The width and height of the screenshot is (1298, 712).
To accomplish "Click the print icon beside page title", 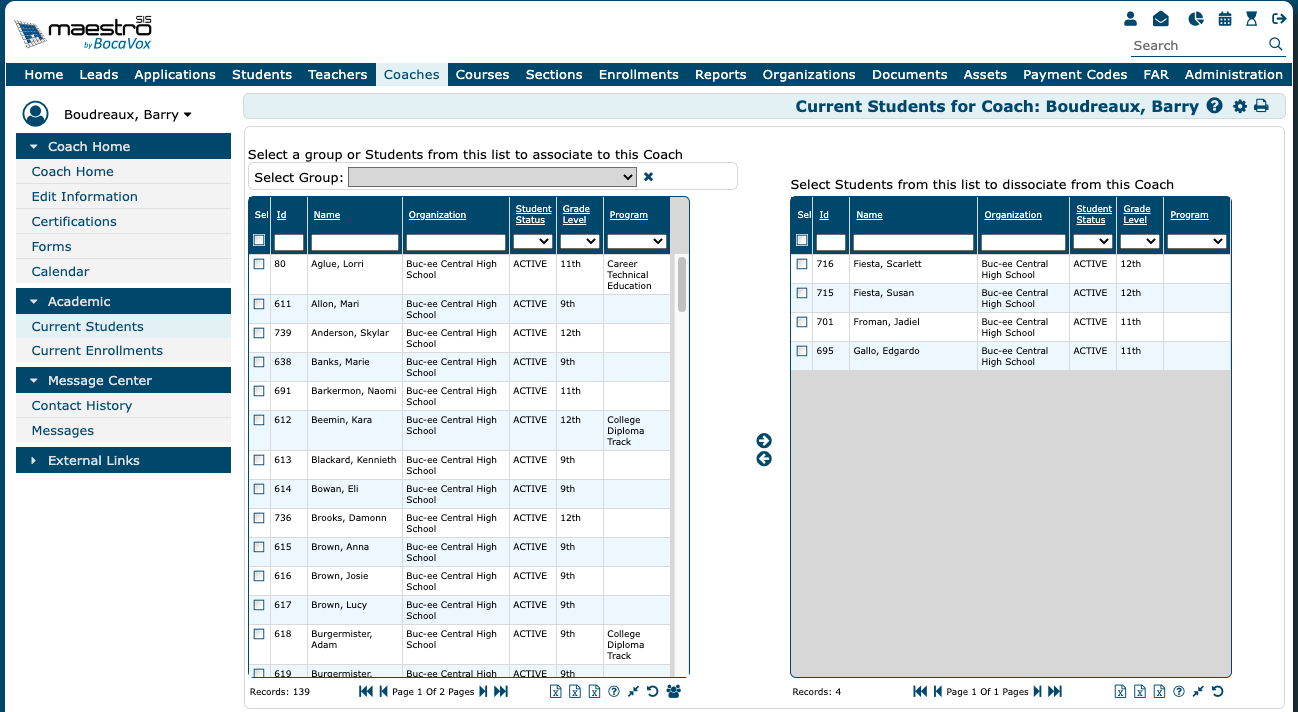I will [1261, 107].
